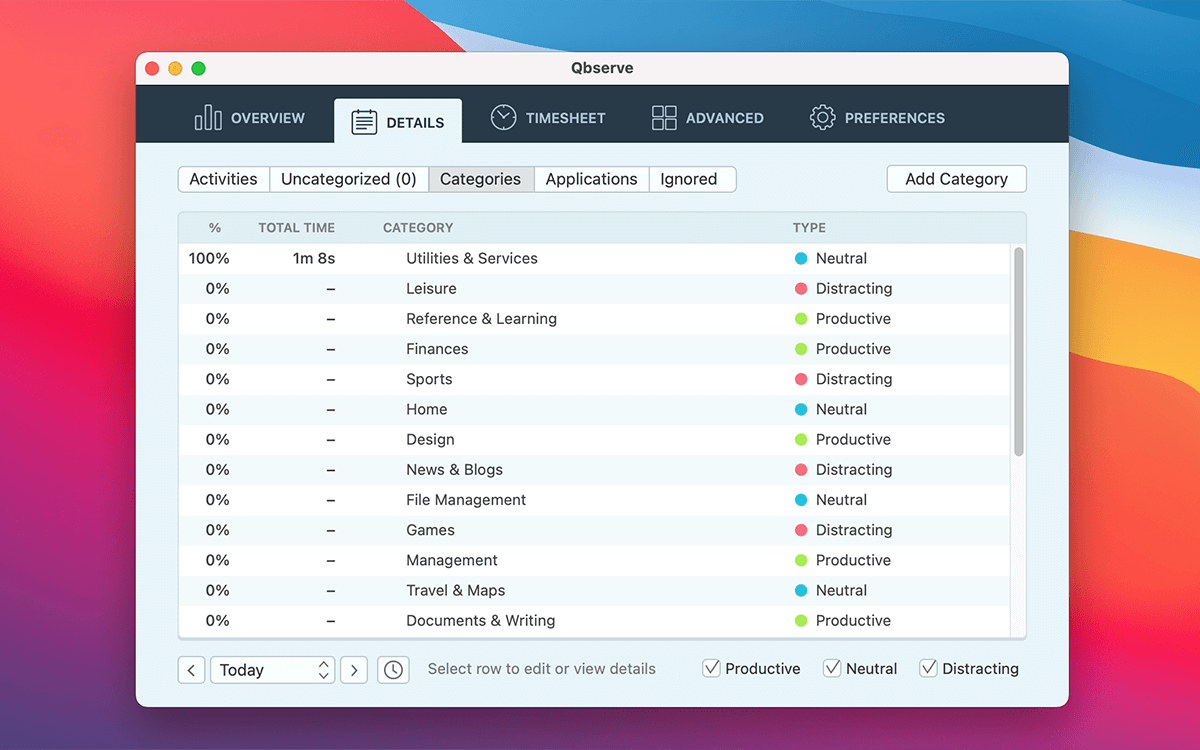Open the clock time range button
This screenshot has width=1200, height=750.
point(393,670)
